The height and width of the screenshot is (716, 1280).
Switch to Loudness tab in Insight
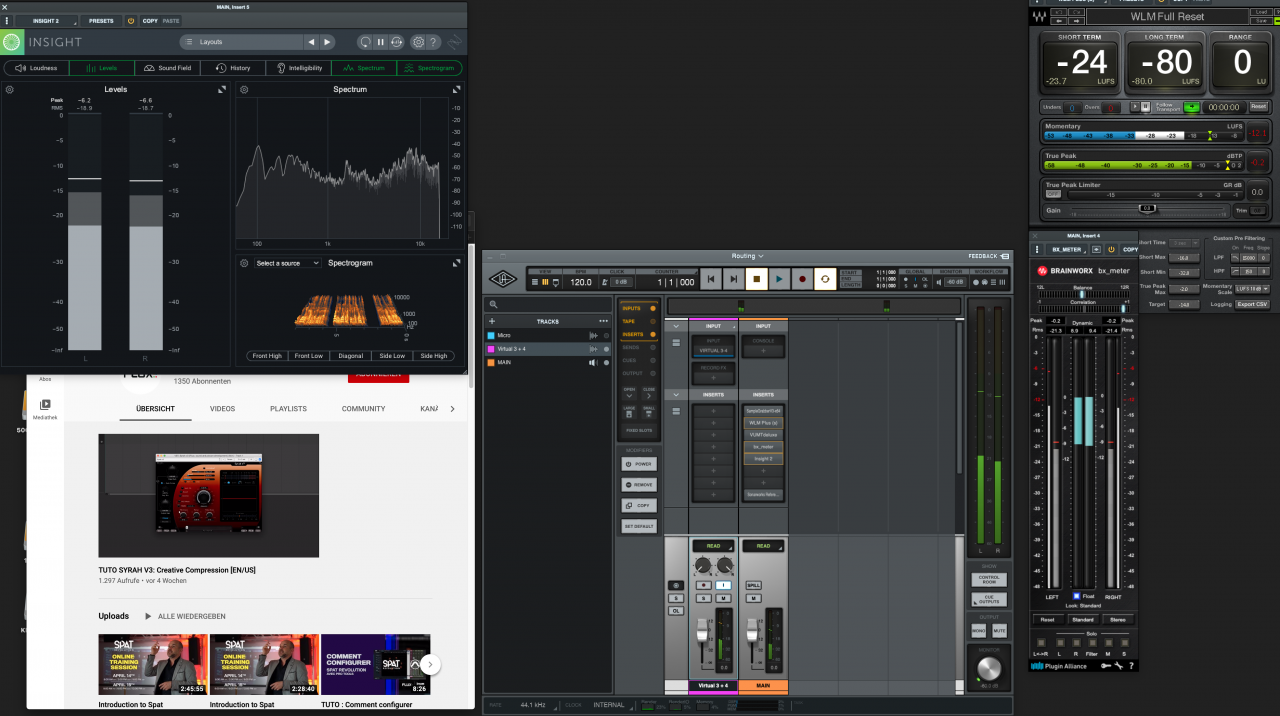37,68
